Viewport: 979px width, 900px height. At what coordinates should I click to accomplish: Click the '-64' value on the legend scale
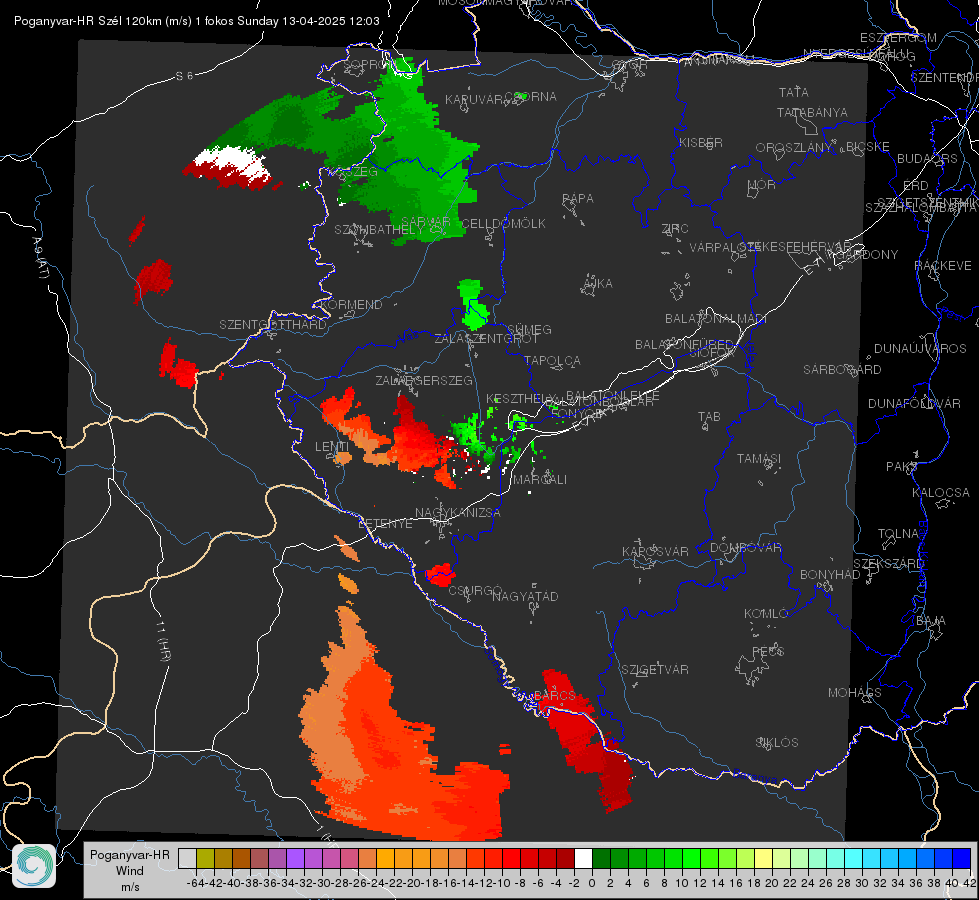[x=196, y=883]
